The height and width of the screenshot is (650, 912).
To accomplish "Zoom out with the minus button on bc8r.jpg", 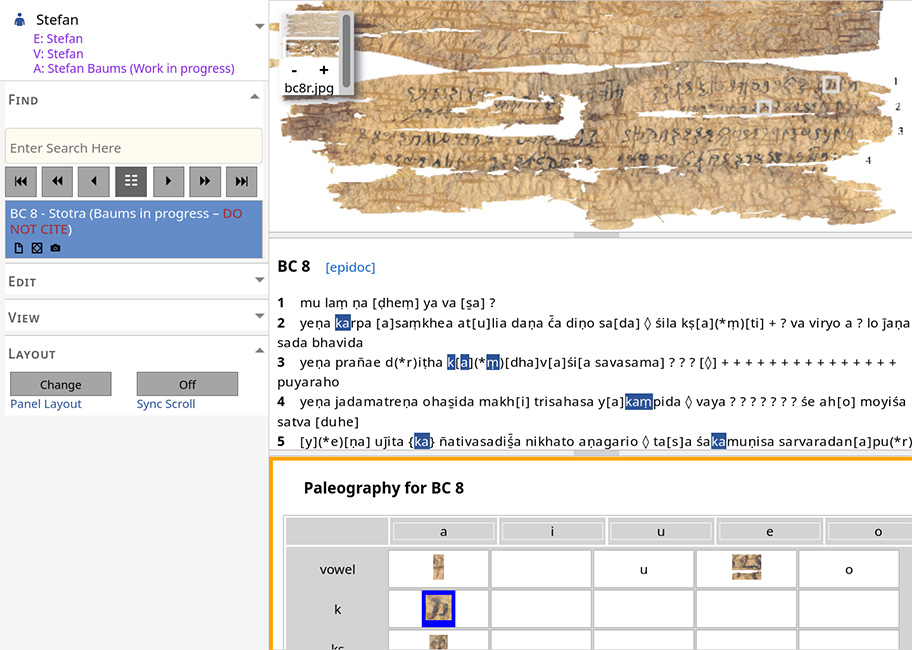I will (x=293, y=70).
